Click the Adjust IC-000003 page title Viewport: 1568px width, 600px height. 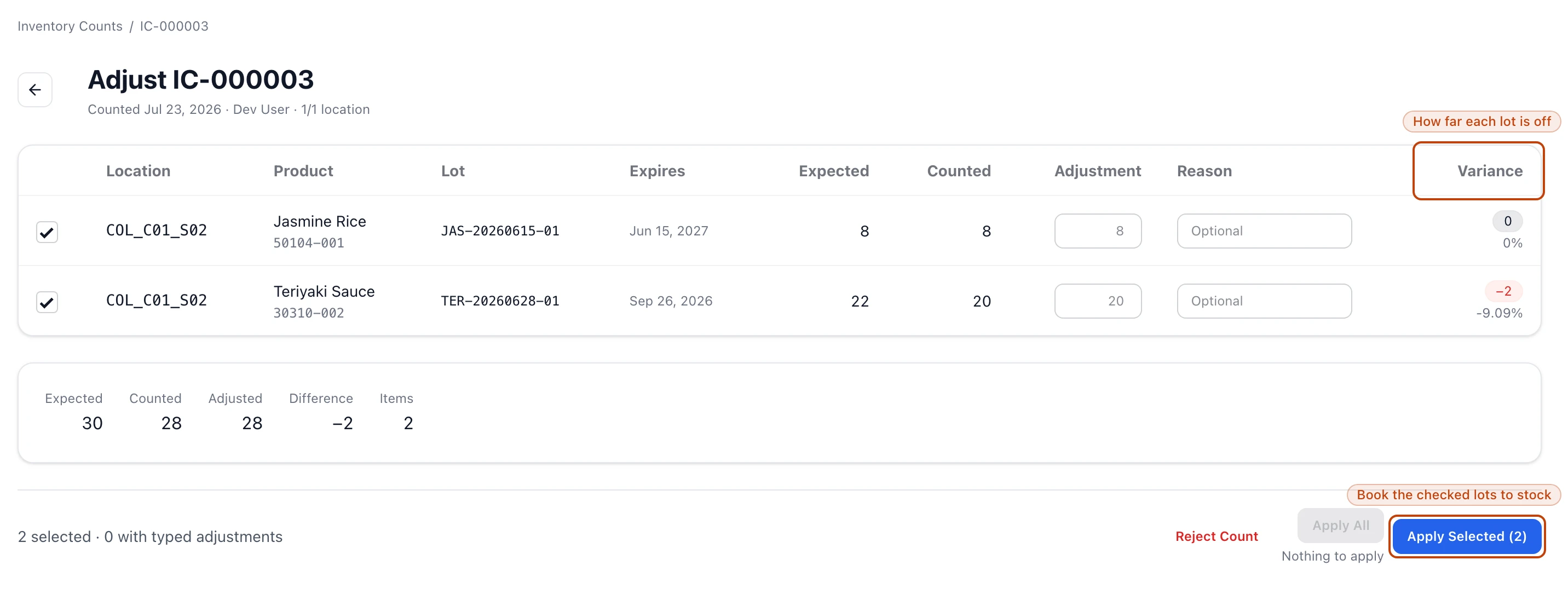[200, 80]
